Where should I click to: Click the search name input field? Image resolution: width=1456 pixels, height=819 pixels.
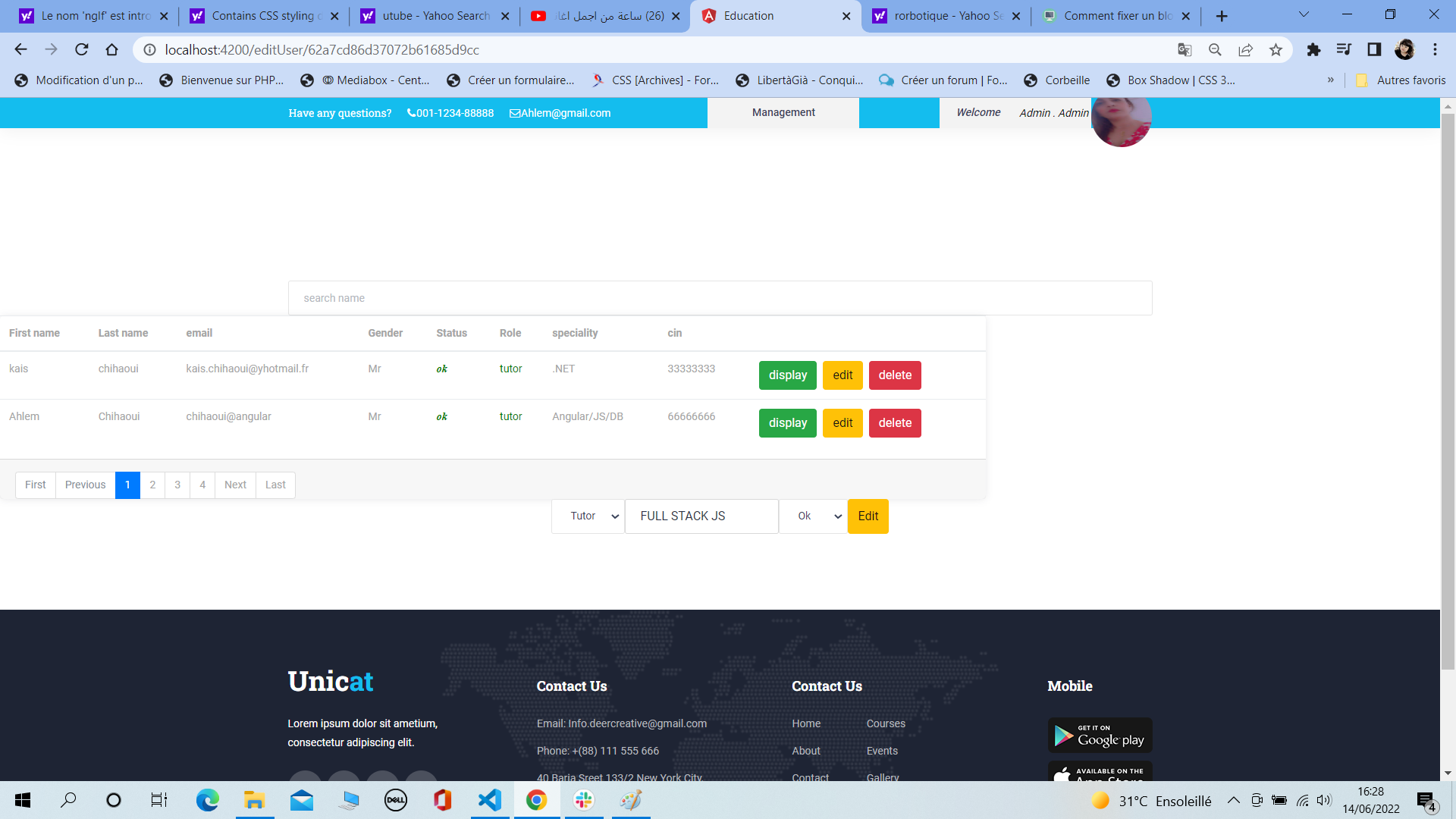click(720, 298)
